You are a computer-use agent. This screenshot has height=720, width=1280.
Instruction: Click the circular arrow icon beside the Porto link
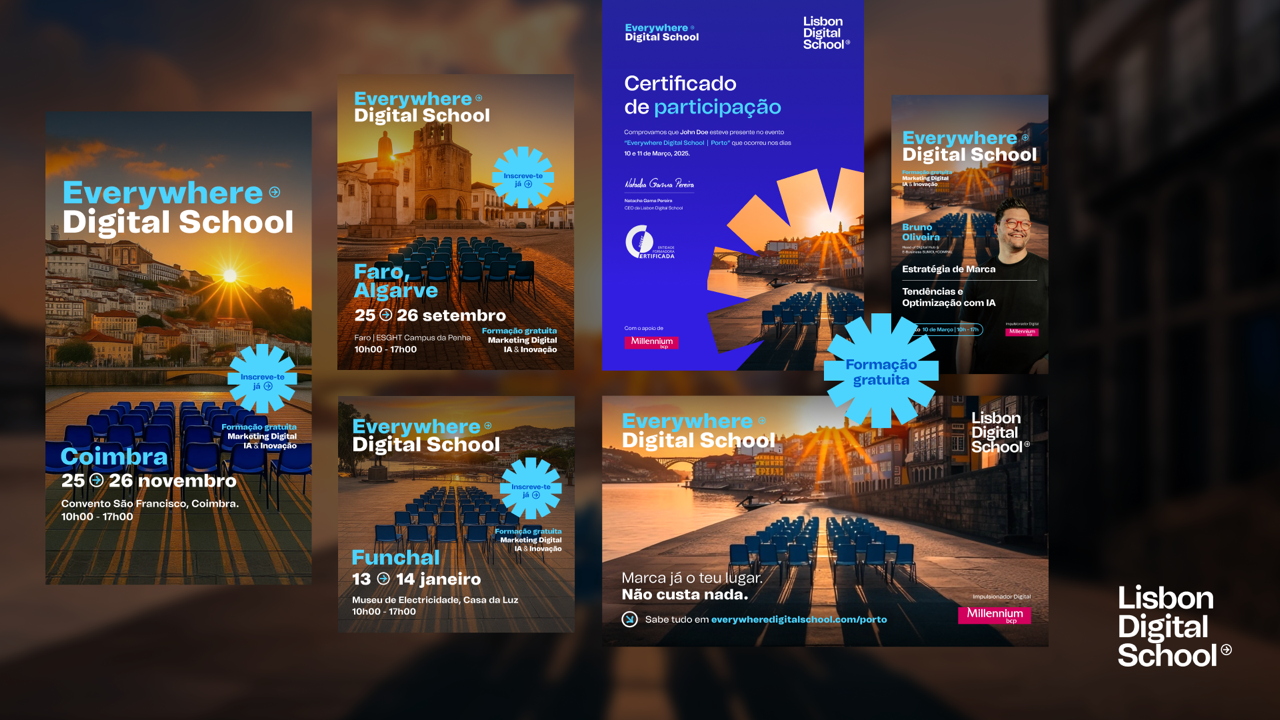tap(629, 619)
